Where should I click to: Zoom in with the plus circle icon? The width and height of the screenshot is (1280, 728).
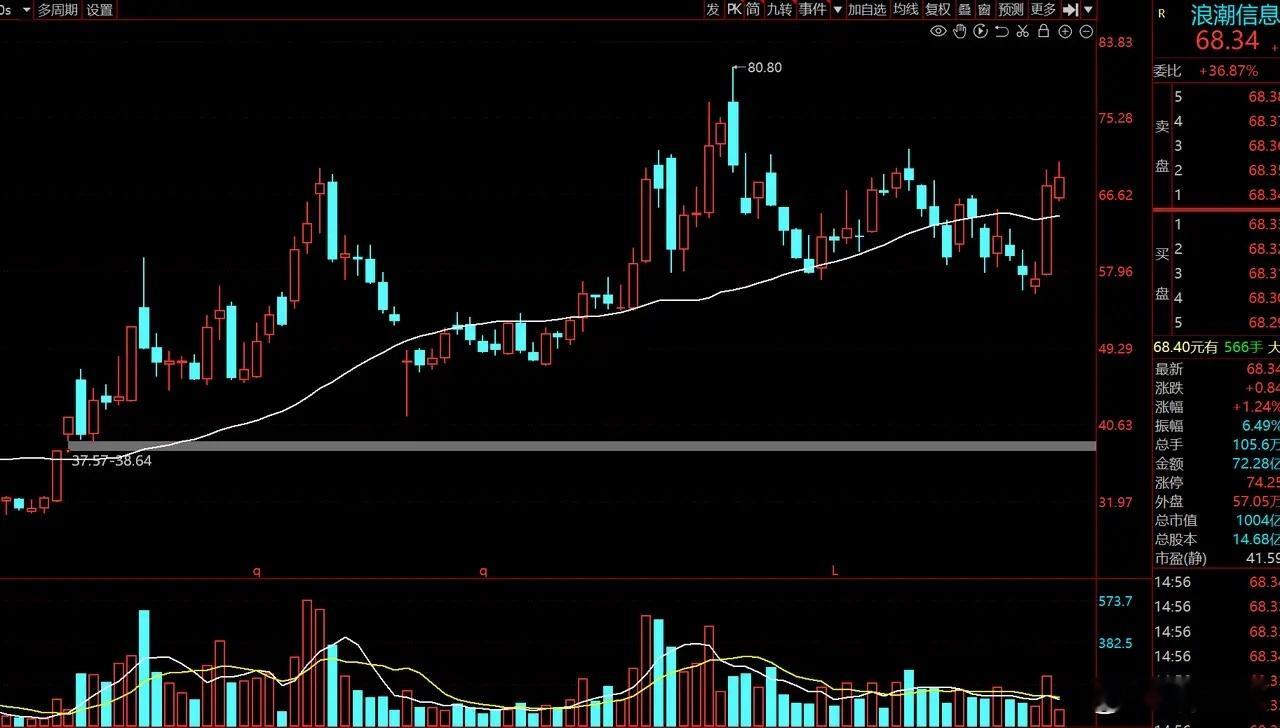click(1065, 31)
